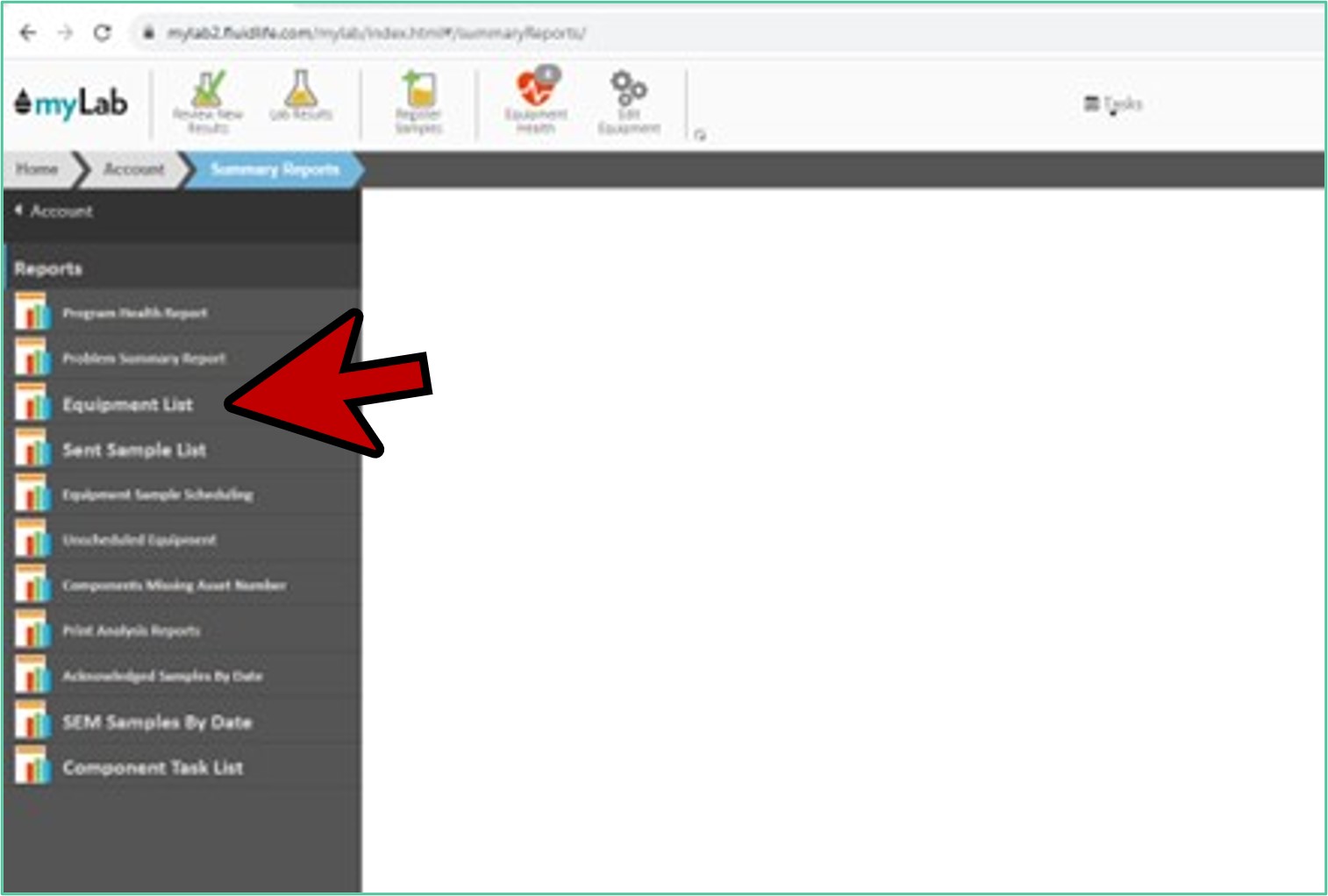Open Problem Summary Report
Viewport: 1328px width, 896px height.
(x=143, y=359)
